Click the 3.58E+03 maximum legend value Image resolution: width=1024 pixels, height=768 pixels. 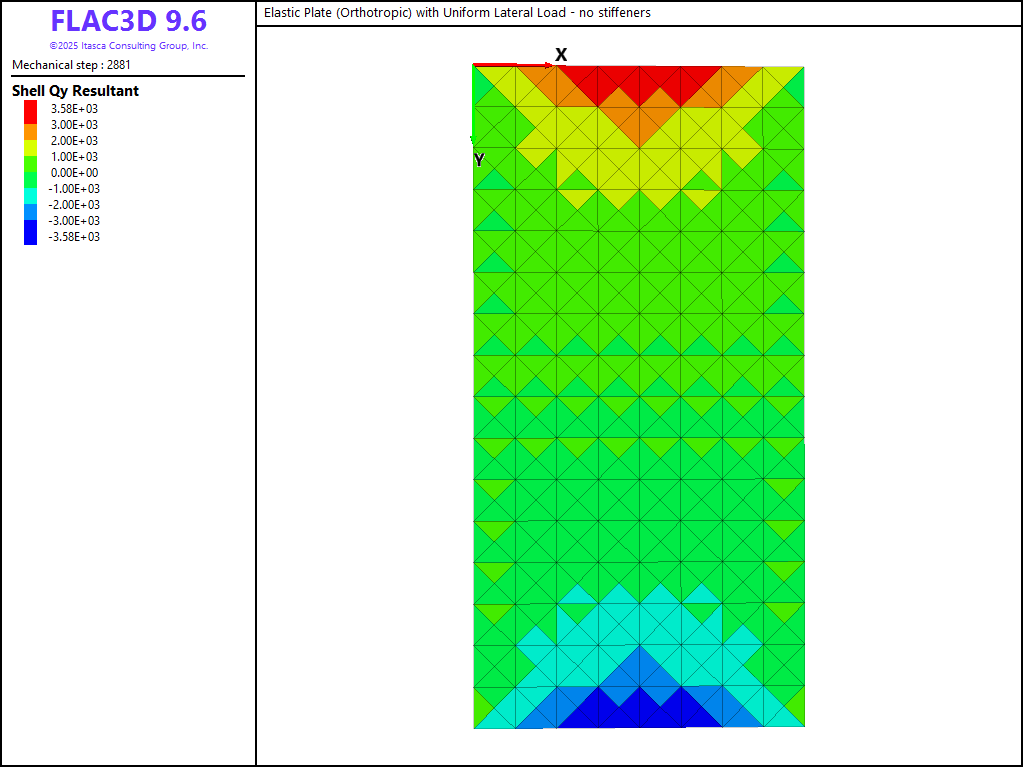75,109
